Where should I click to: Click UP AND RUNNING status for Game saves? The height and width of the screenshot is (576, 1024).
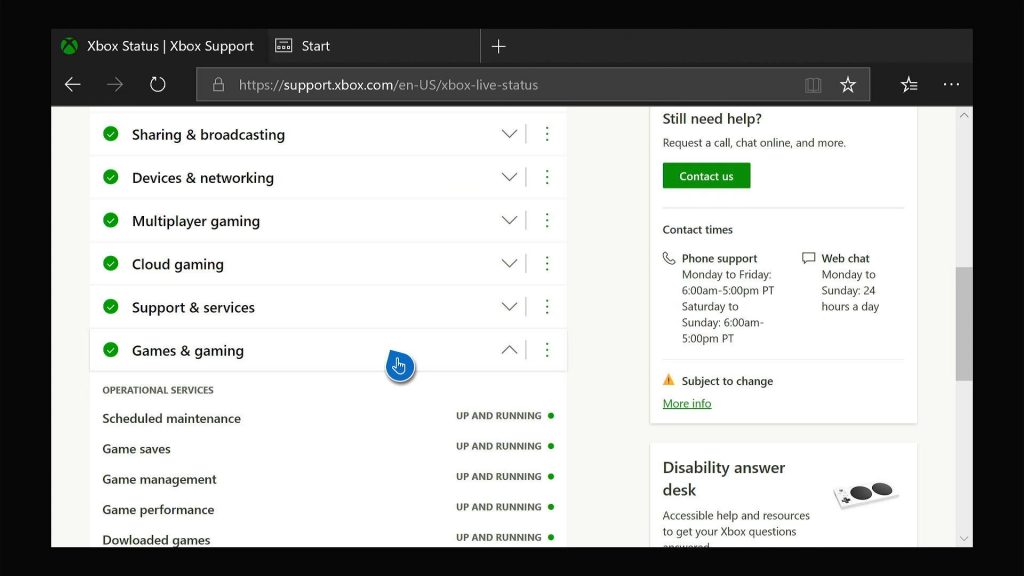[505, 446]
